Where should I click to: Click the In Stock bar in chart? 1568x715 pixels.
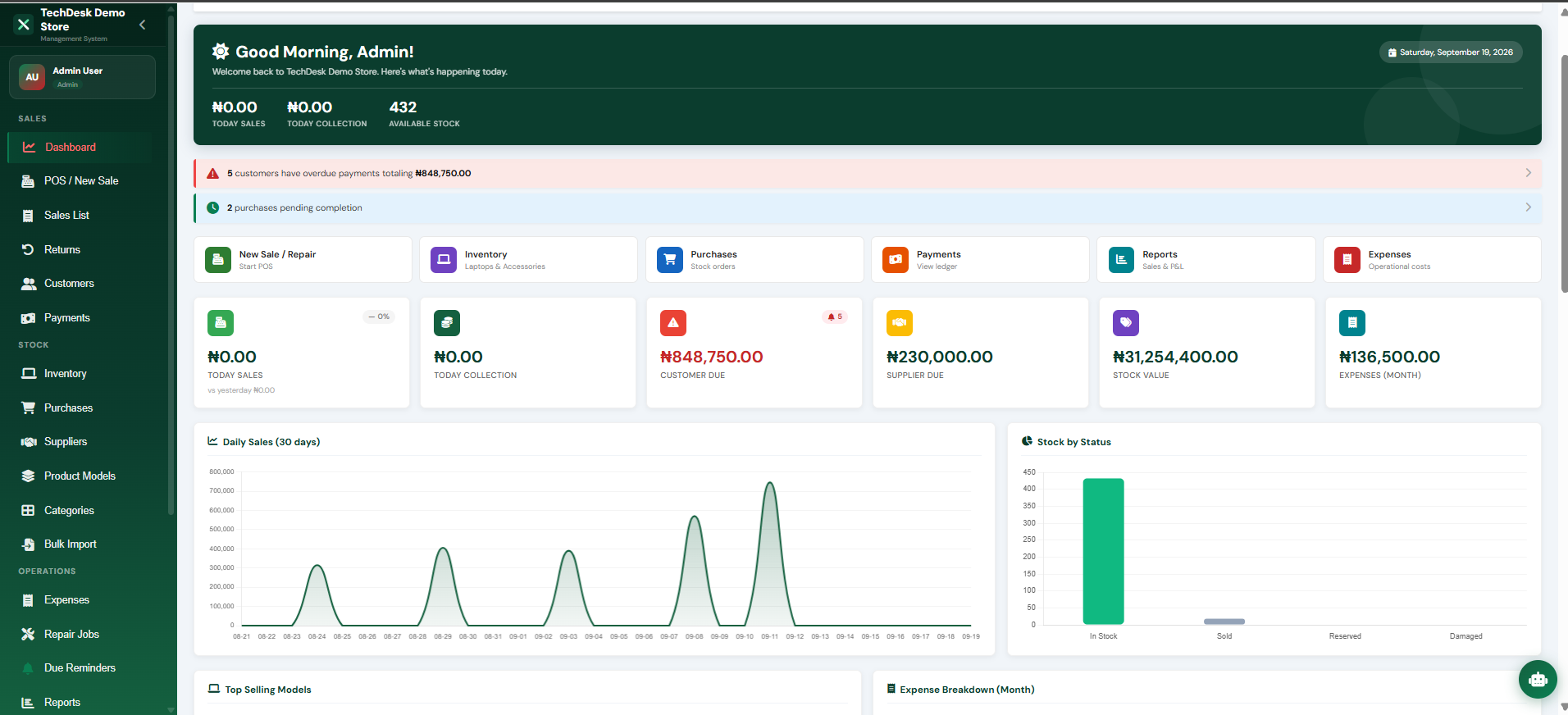coord(1103,551)
